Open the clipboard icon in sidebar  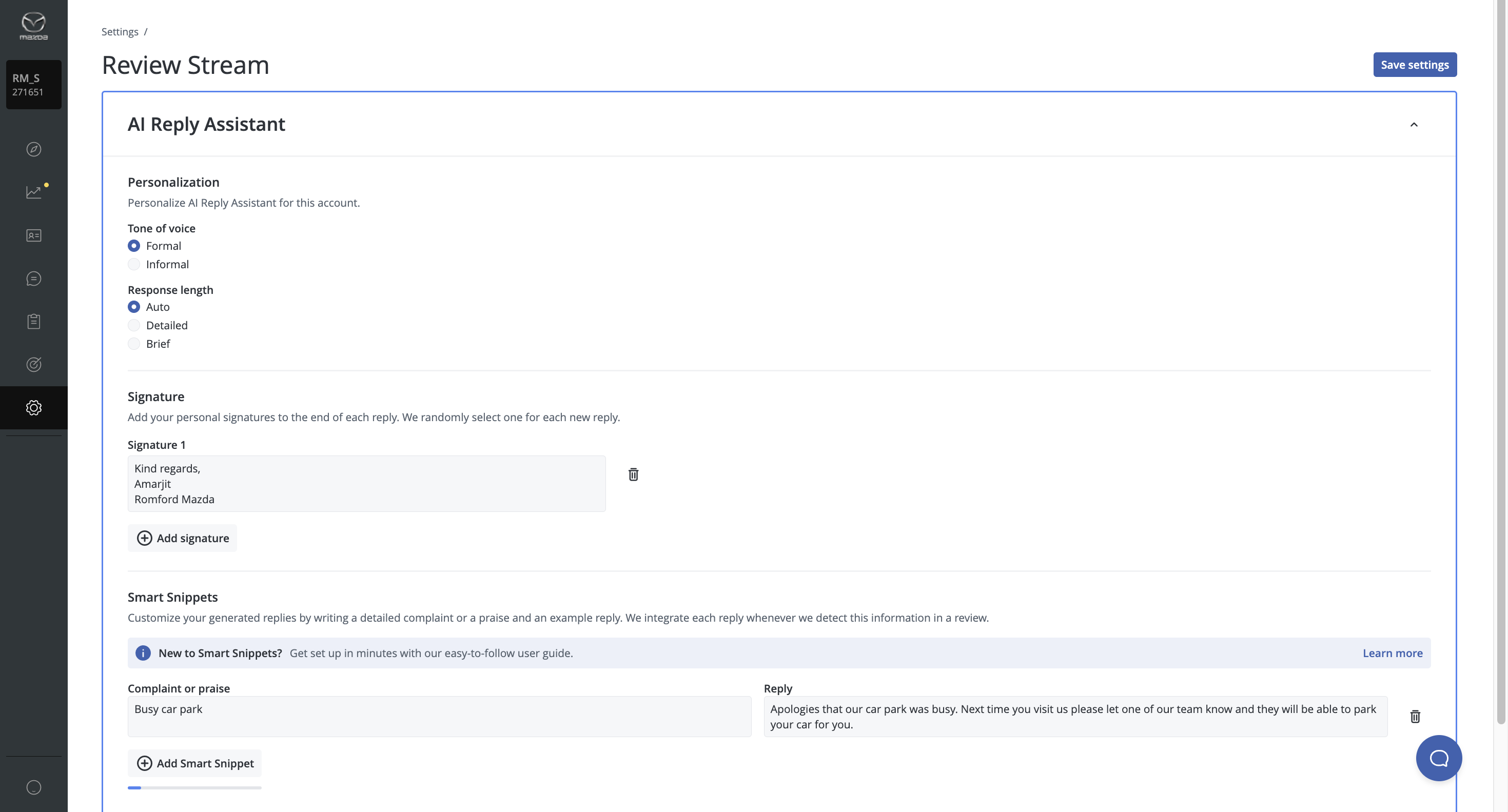coord(33,322)
